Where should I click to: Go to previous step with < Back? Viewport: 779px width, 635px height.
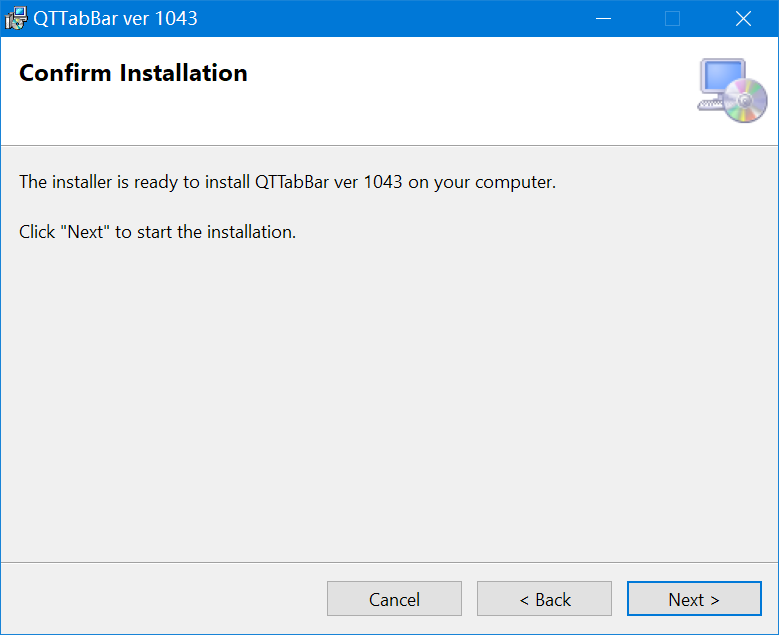pos(545,599)
